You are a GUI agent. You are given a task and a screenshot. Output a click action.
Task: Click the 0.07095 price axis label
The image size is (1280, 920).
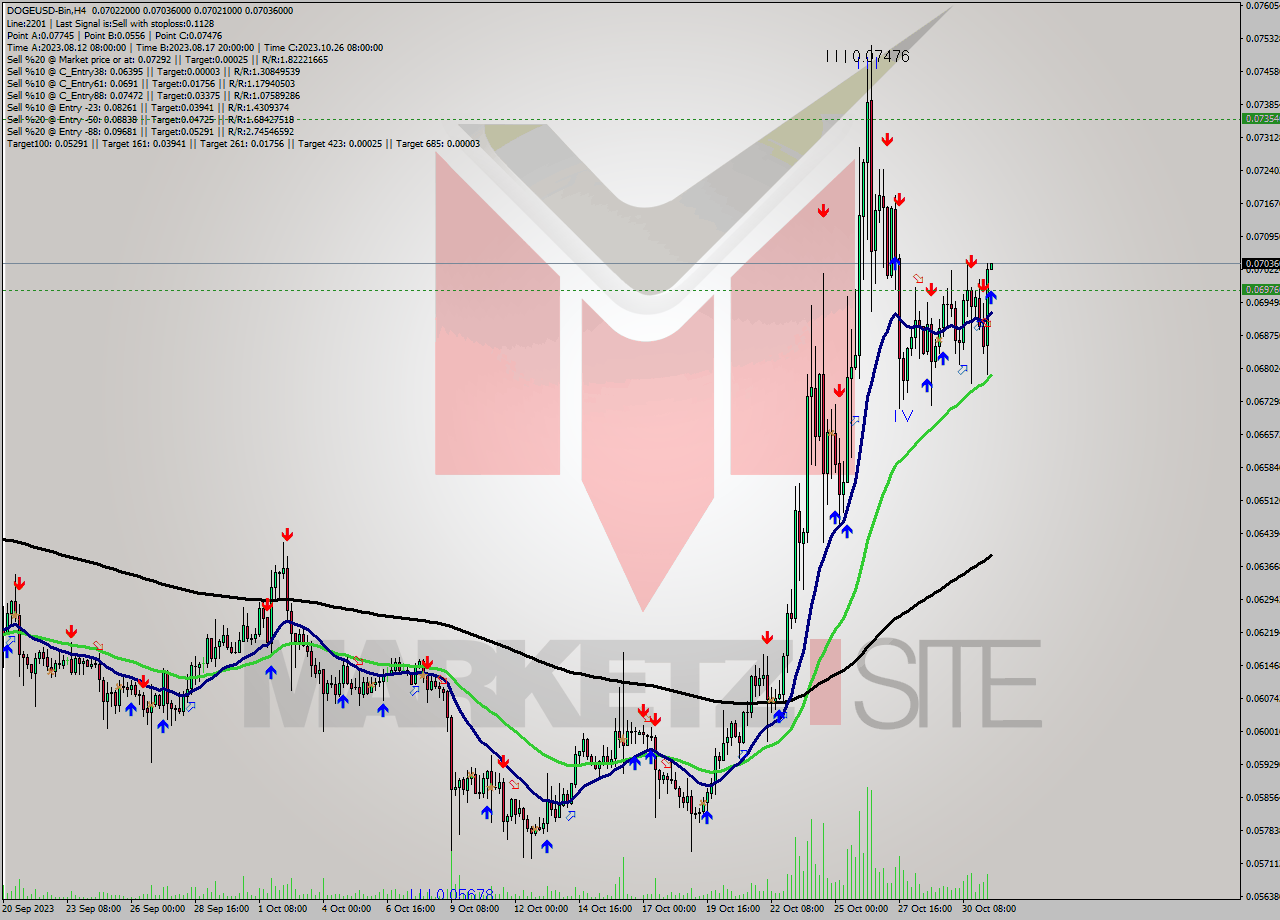point(1262,237)
